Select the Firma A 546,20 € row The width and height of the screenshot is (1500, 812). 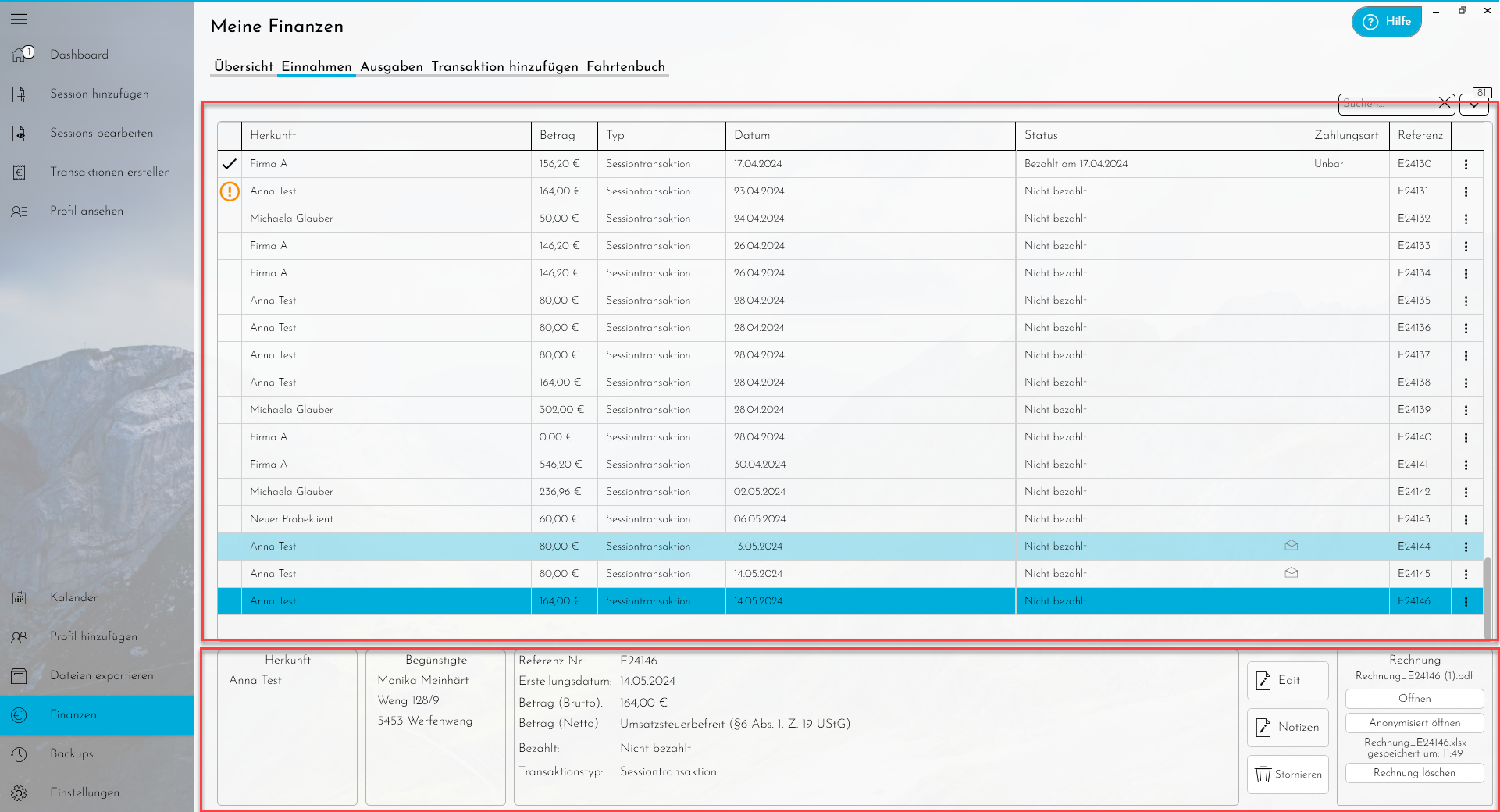tap(850, 465)
